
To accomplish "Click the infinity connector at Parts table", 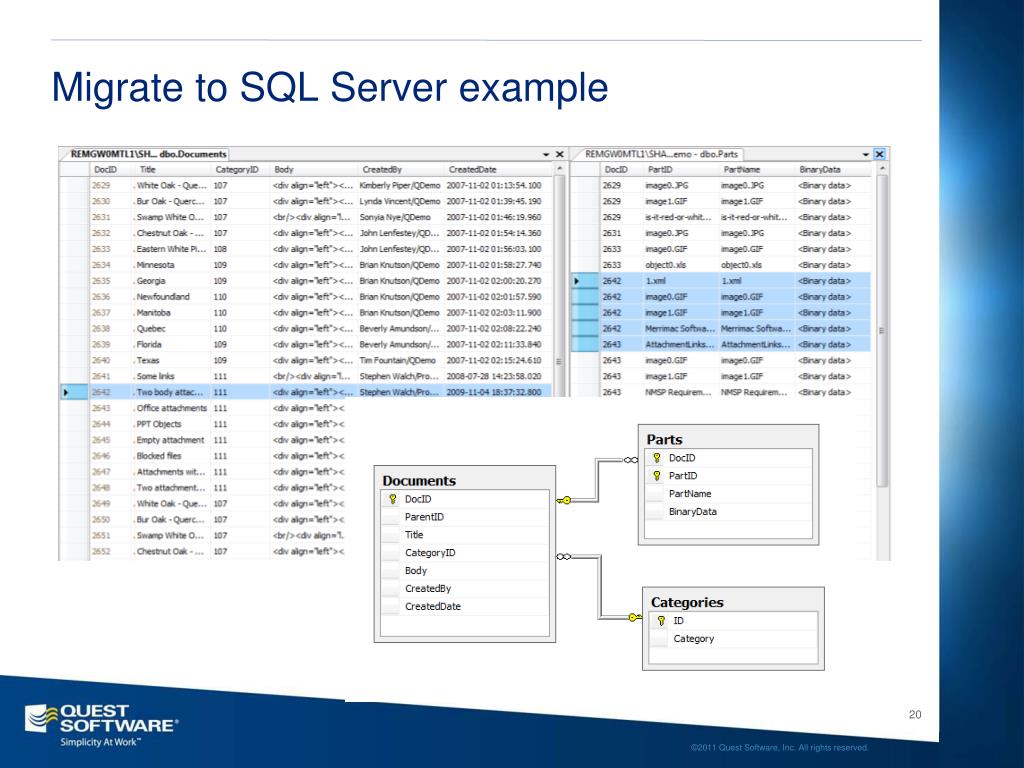I will coord(630,460).
